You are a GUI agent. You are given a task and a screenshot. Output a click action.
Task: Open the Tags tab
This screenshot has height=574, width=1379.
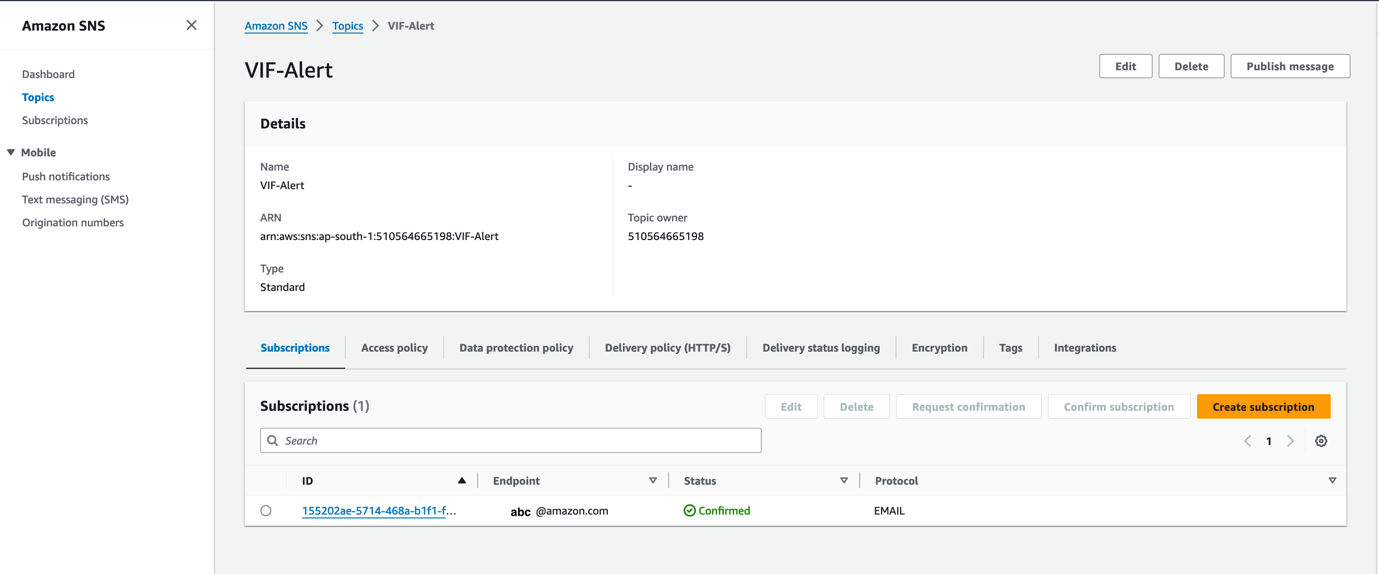click(1011, 348)
